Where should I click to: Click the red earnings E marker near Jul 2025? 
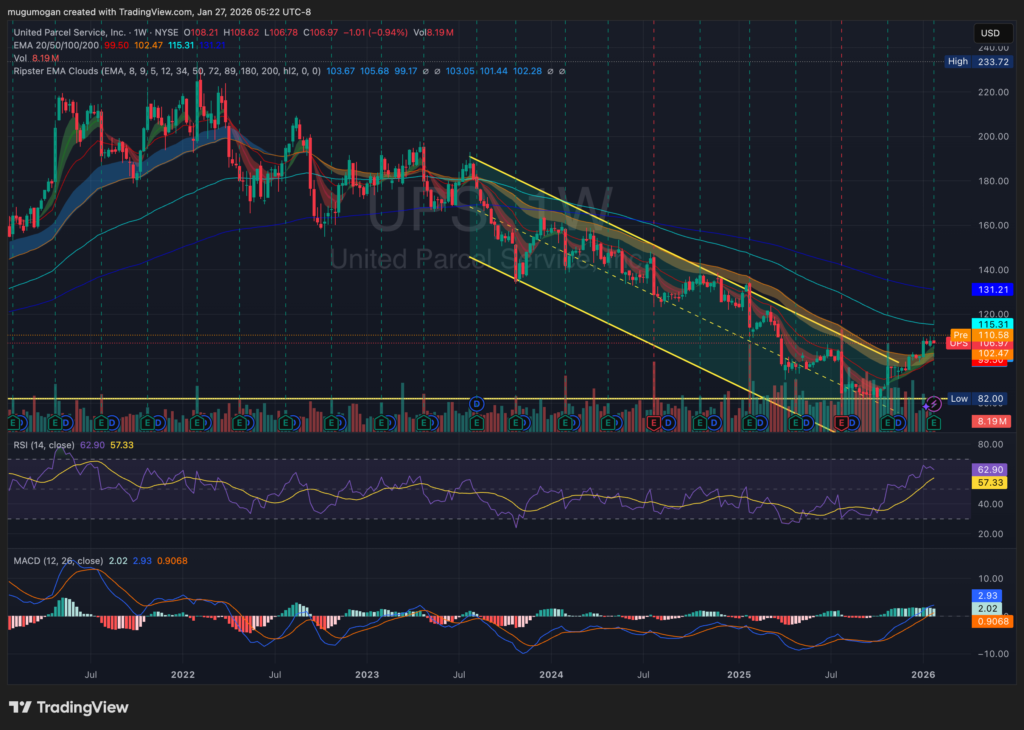click(x=841, y=424)
